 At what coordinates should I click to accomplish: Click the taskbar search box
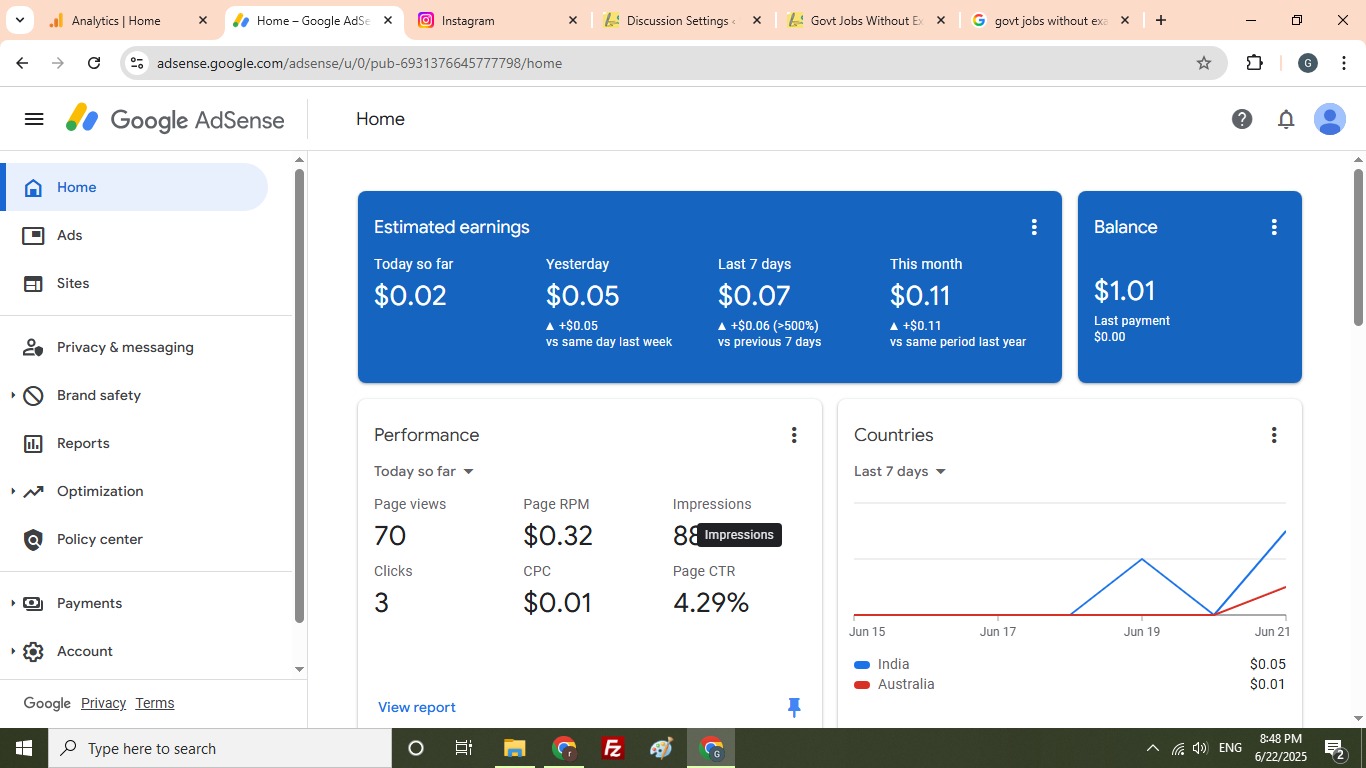pyautogui.click(x=220, y=748)
